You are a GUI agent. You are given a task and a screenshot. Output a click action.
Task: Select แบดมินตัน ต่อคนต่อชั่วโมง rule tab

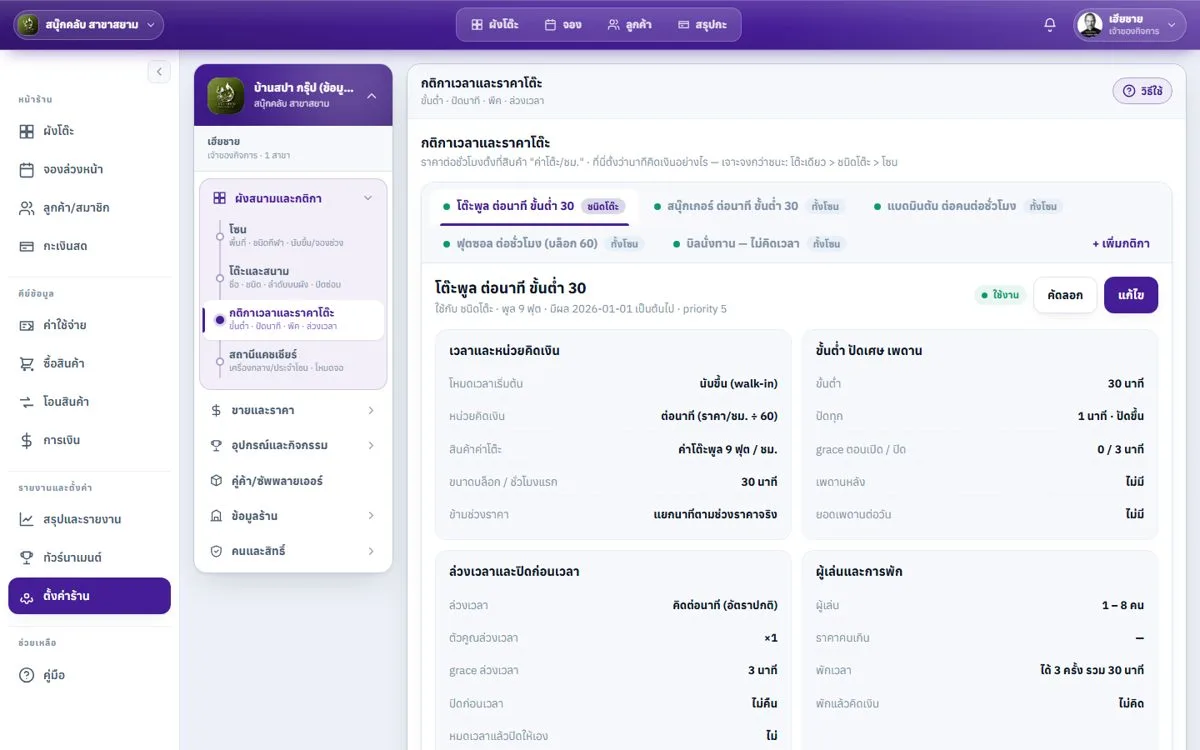click(x=967, y=206)
